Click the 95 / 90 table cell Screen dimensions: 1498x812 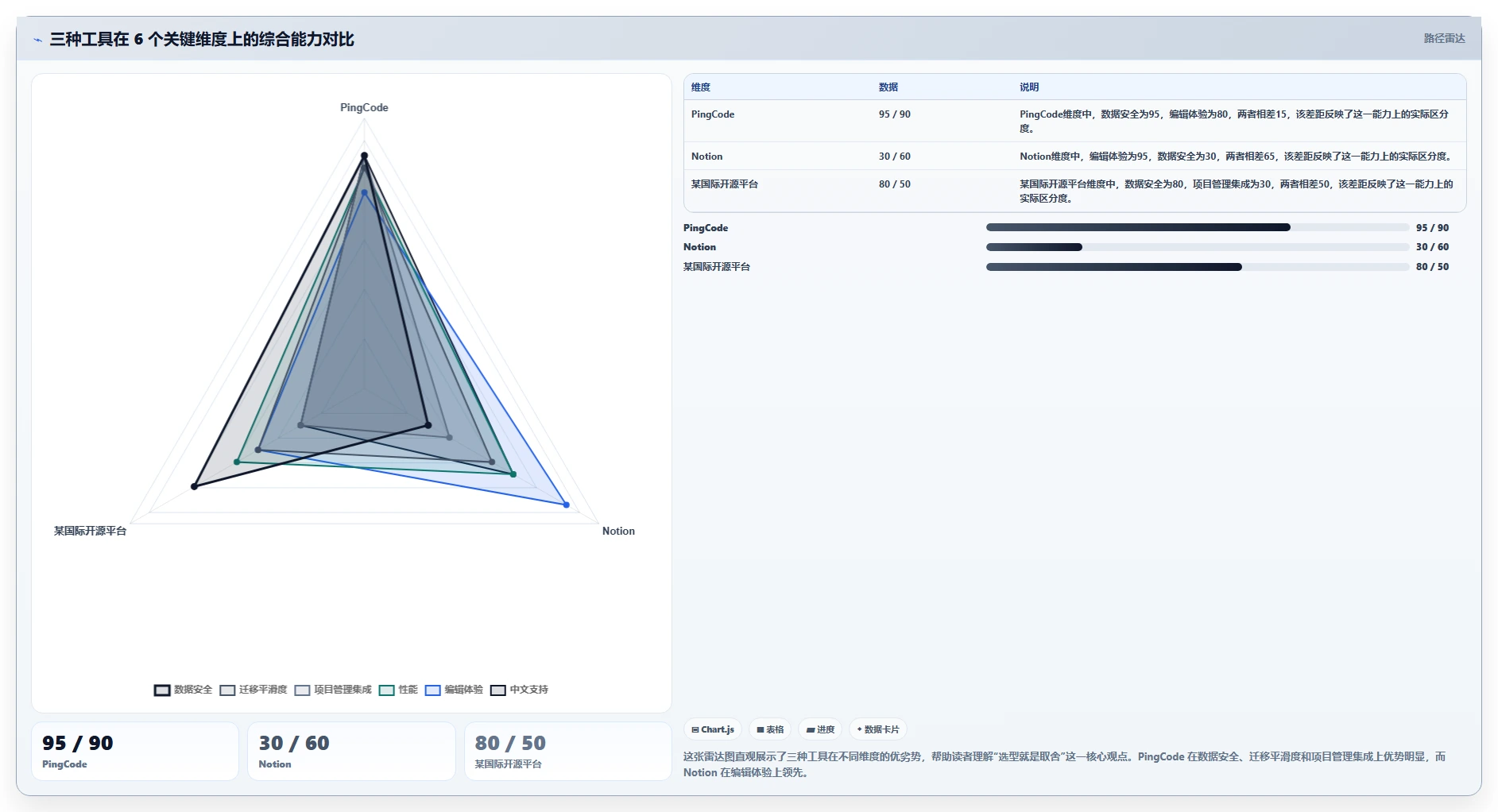tap(895, 114)
